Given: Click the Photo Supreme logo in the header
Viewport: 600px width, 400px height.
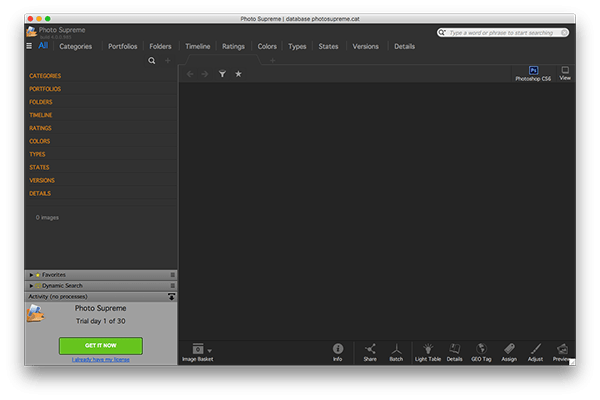Looking at the screenshot, I should pos(31,31).
